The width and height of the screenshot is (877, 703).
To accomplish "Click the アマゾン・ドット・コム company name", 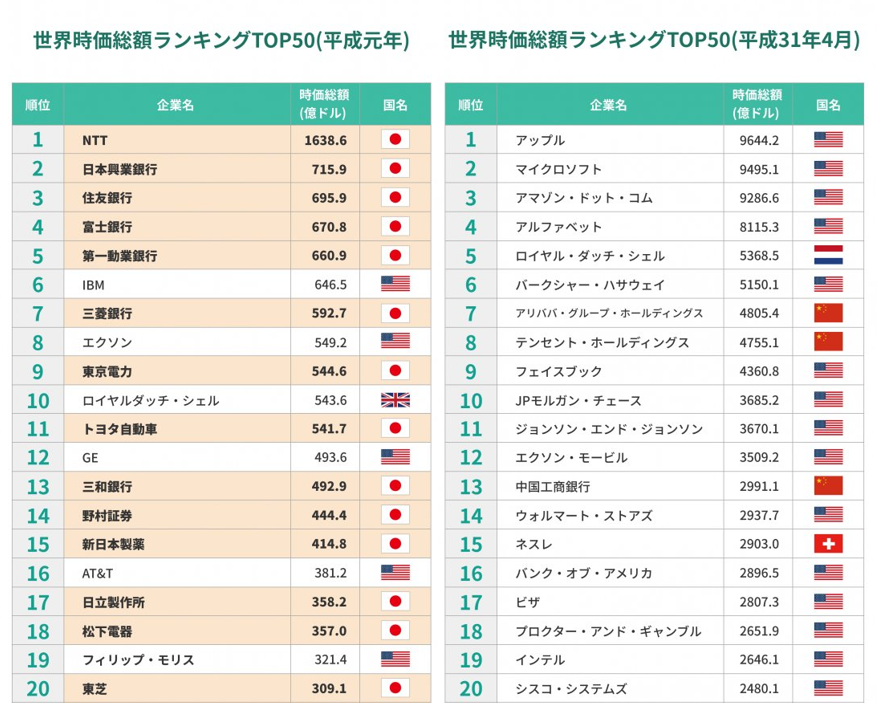I will (x=584, y=198).
